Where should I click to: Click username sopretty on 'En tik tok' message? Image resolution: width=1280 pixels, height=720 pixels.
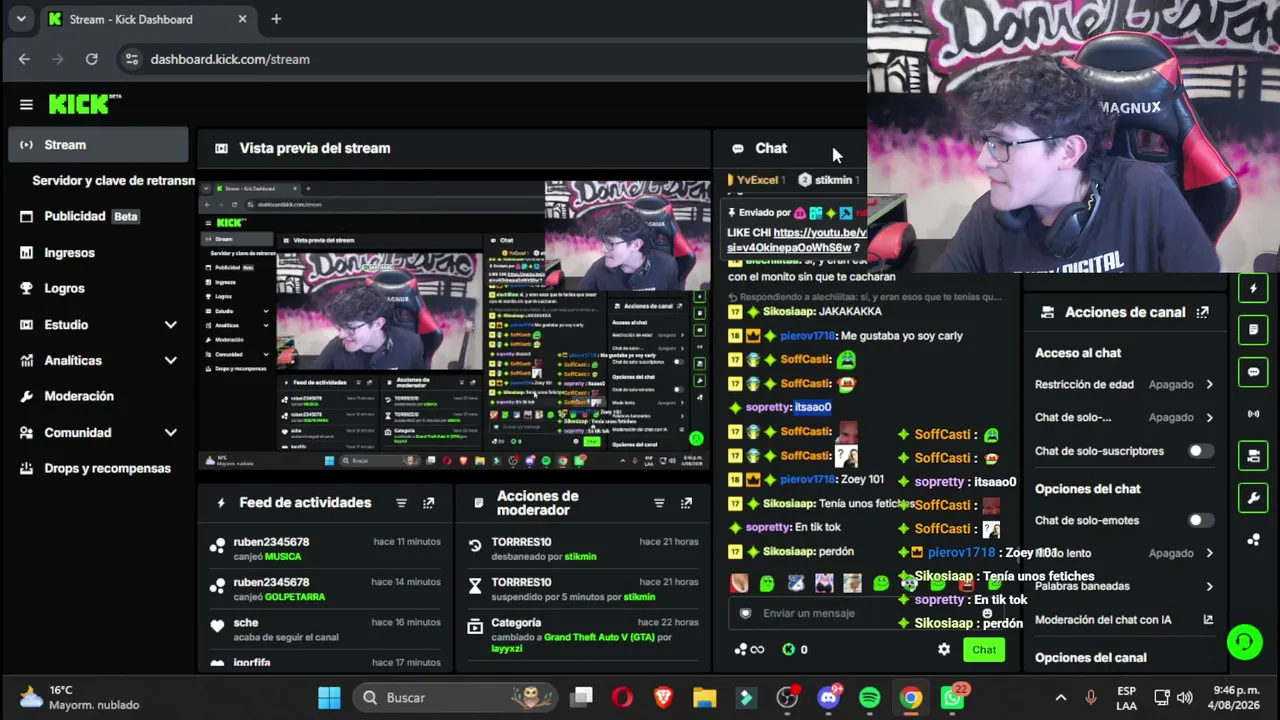coord(768,527)
